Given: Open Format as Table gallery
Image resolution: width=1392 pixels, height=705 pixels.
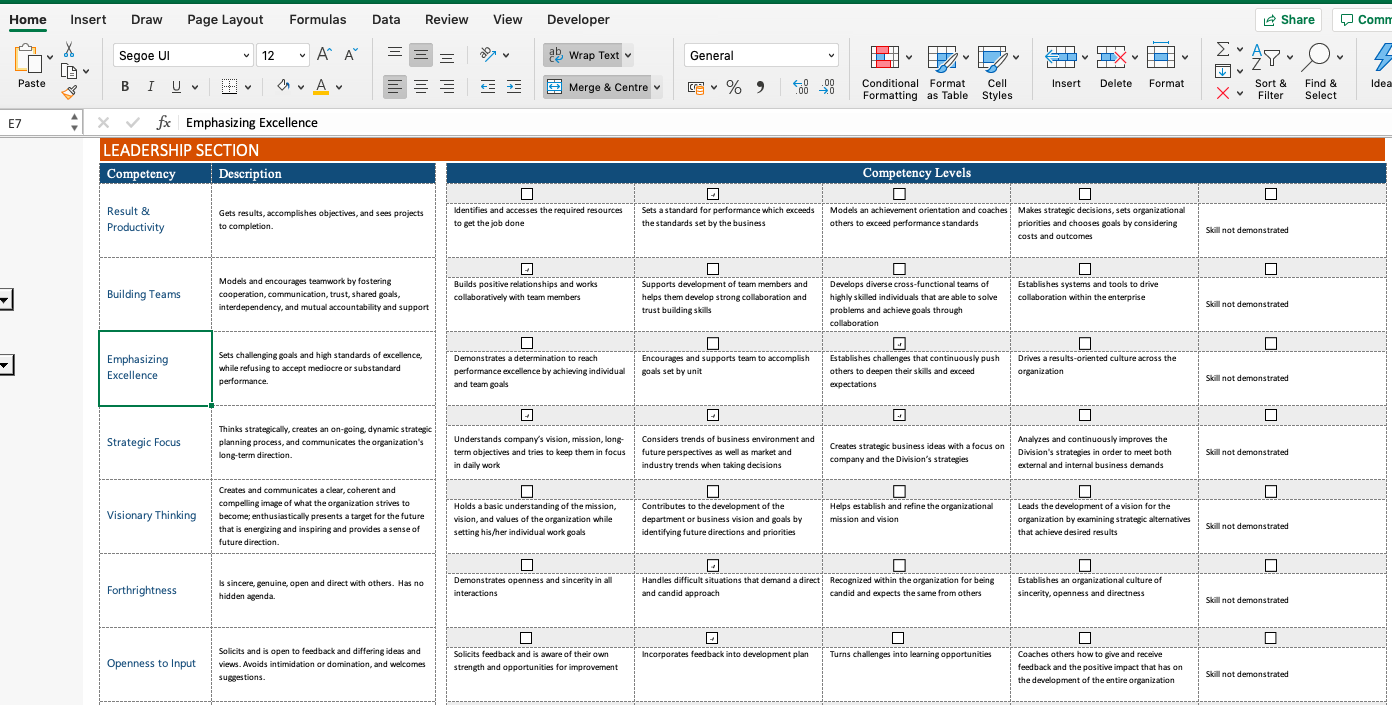Looking at the screenshot, I should tap(947, 72).
